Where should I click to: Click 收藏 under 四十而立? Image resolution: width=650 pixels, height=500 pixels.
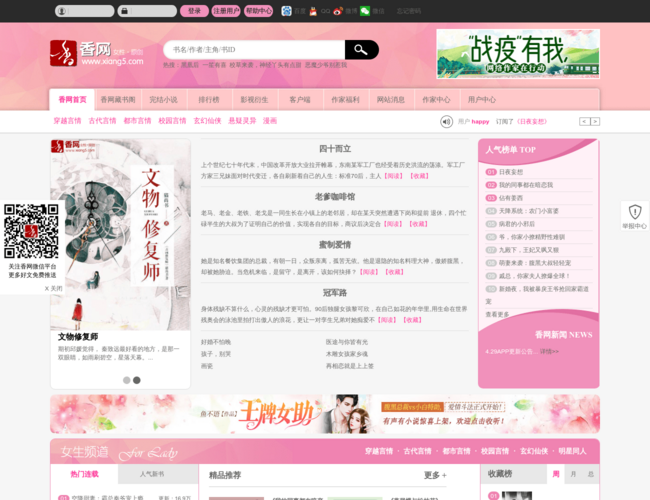(x=419, y=176)
